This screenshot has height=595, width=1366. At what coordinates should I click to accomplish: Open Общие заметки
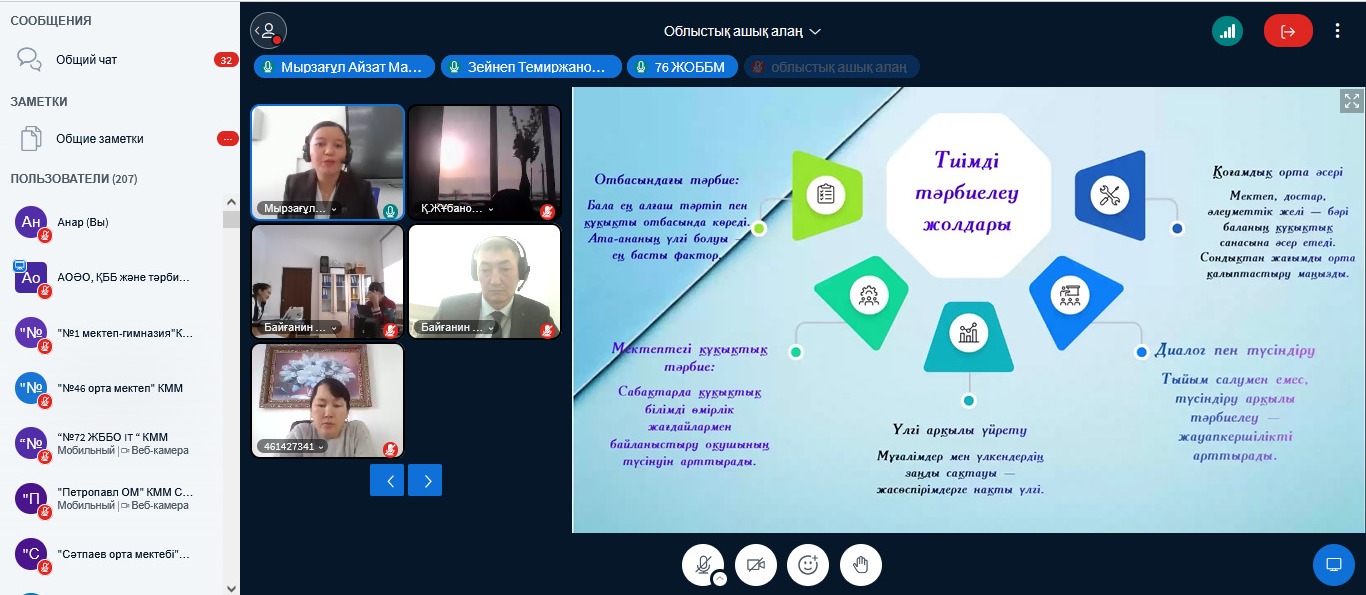tap(99, 139)
